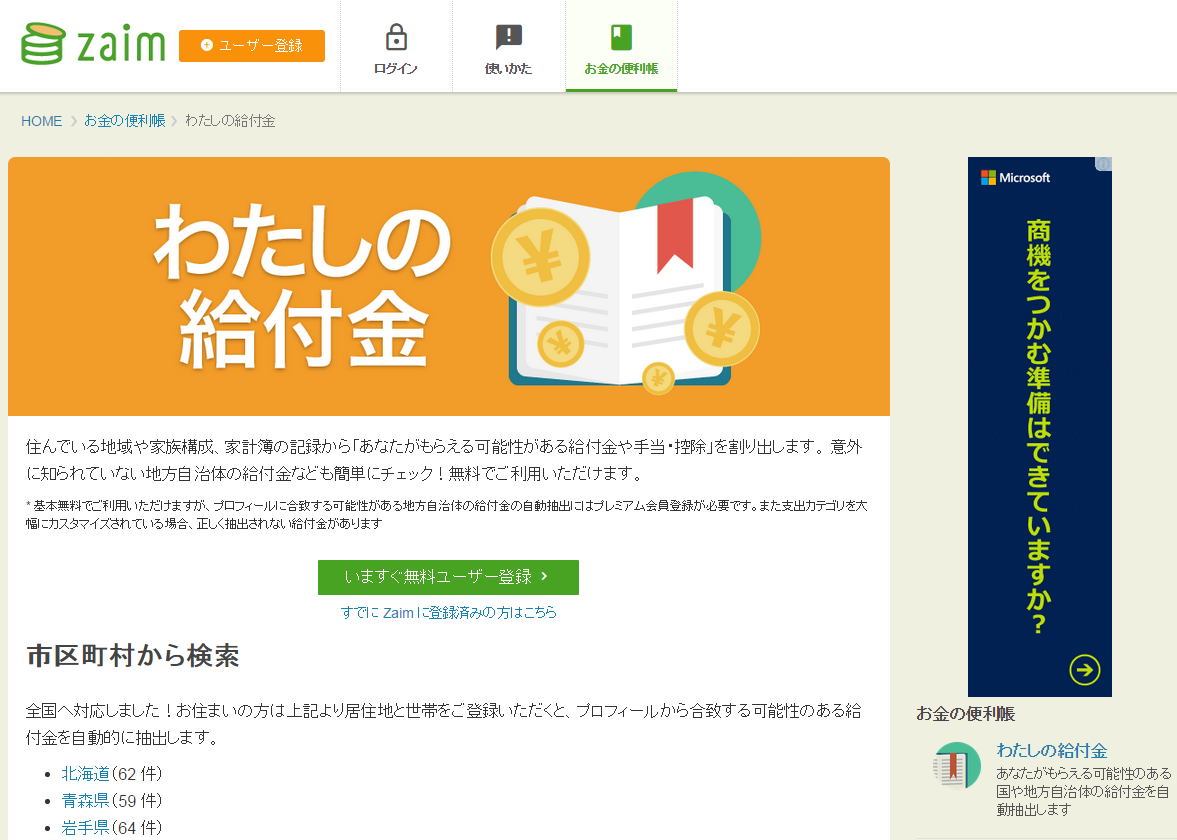The height and width of the screenshot is (840, 1177).
Task: Click the open book illustration in banner
Action: (620, 290)
